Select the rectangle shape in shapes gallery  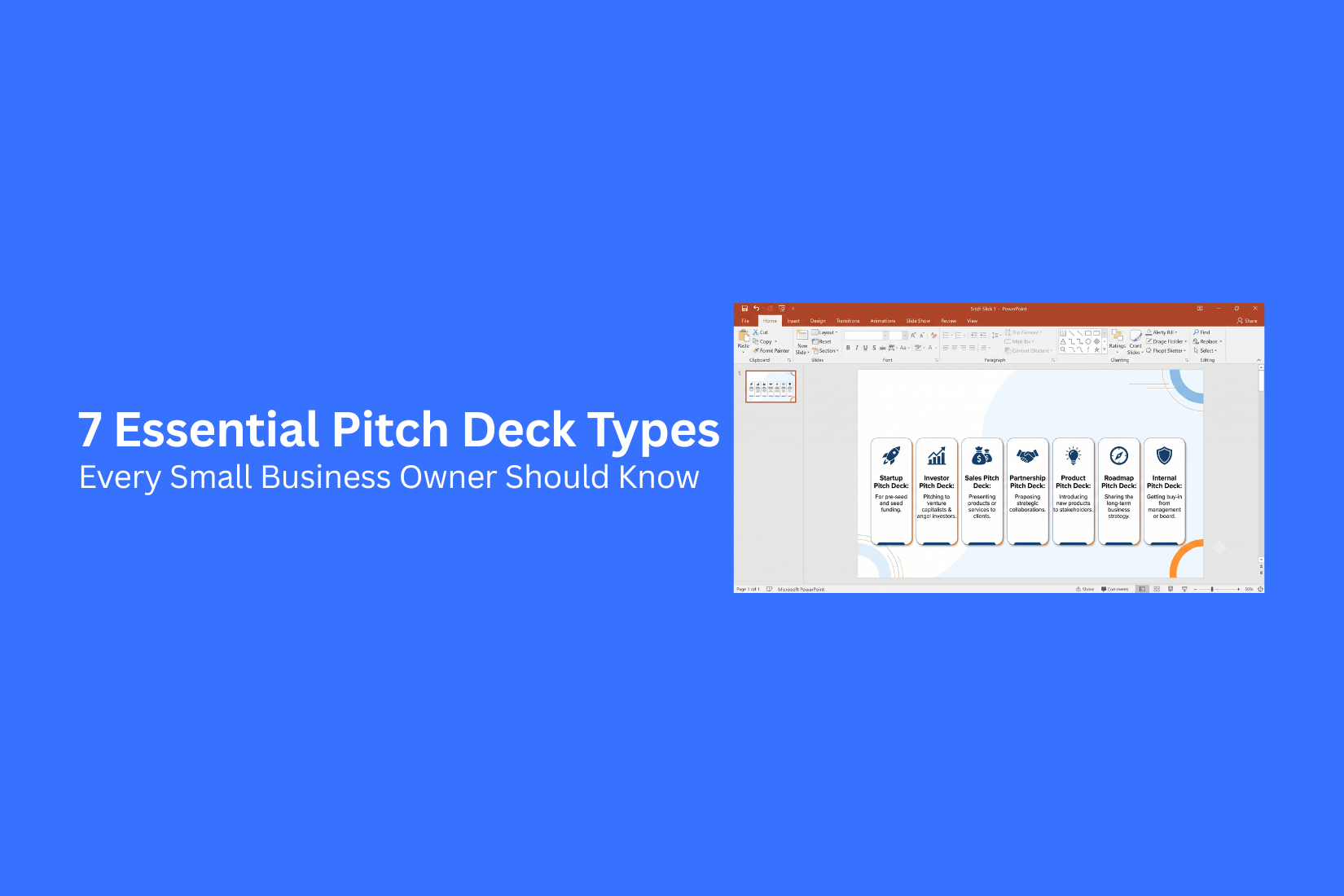click(1087, 333)
